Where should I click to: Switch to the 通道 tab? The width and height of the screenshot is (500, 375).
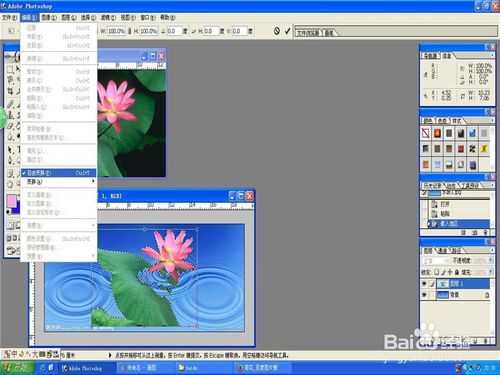click(442, 250)
